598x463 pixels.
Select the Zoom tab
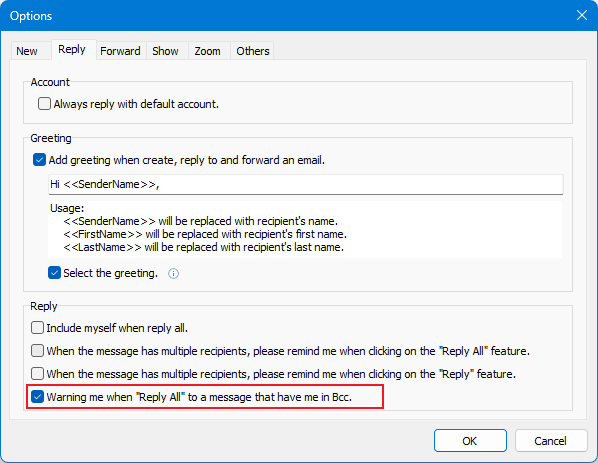[x=207, y=51]
